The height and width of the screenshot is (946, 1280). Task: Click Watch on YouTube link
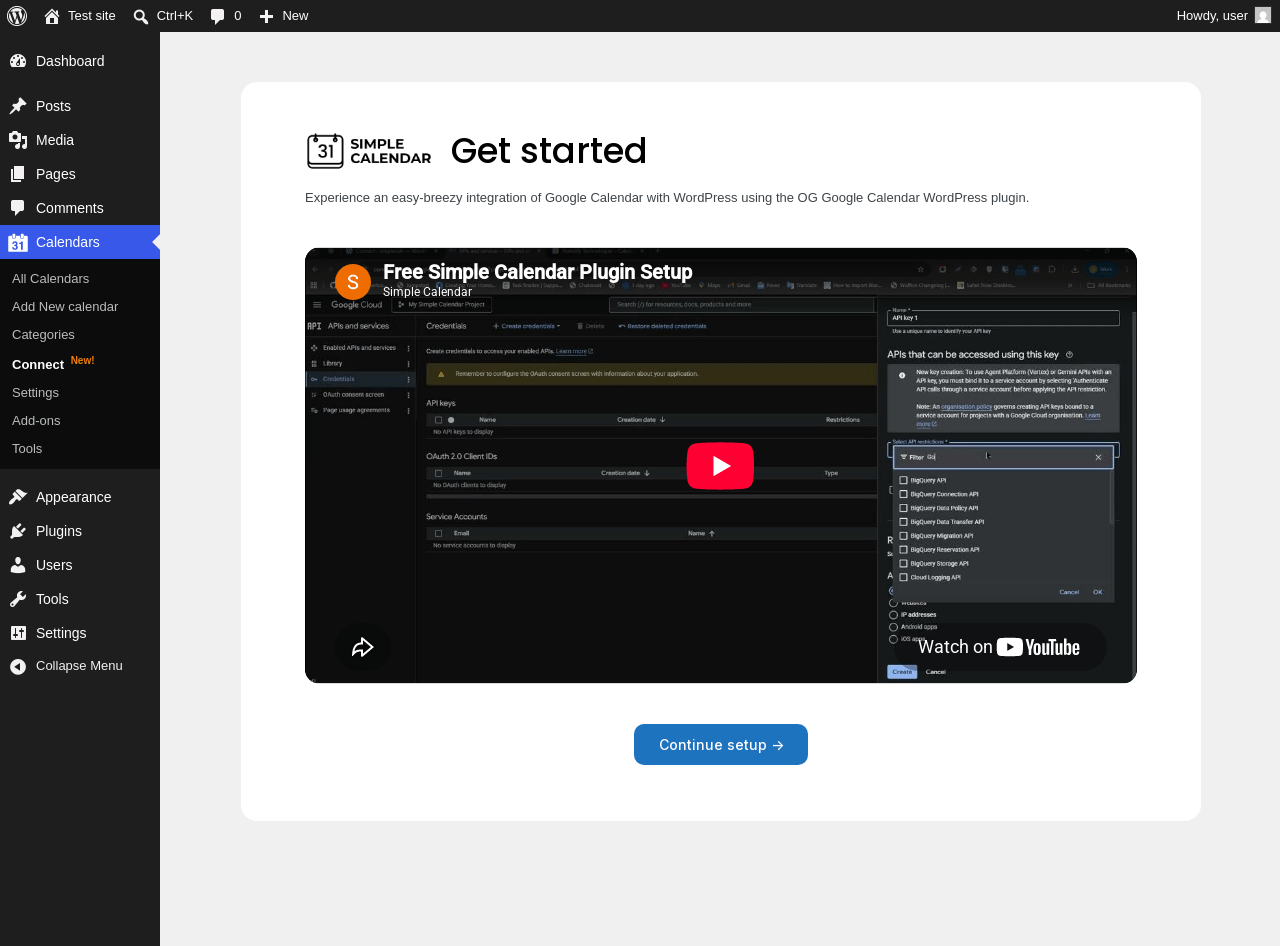[x=999, y=647]
